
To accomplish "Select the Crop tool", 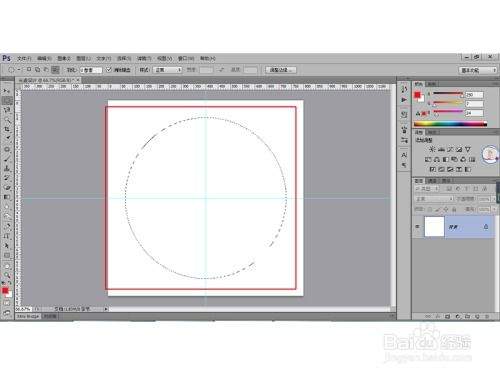I will pos(7,129).
